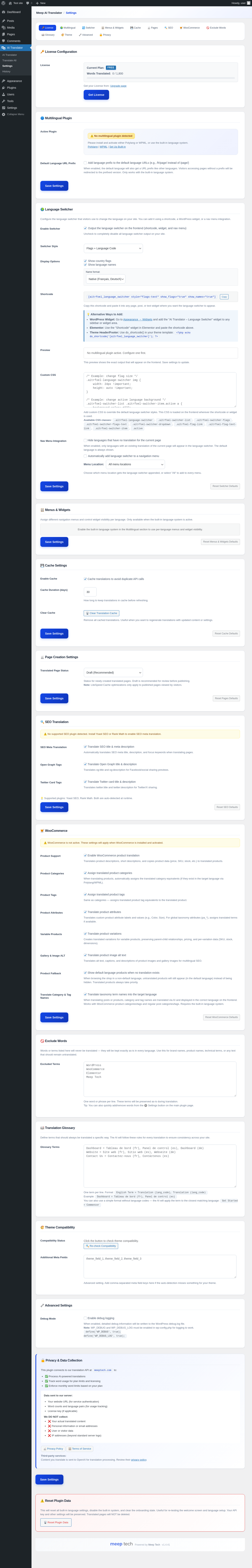Open Posts from the sidebar icon

pyautogui.click(x=4, y=21)
